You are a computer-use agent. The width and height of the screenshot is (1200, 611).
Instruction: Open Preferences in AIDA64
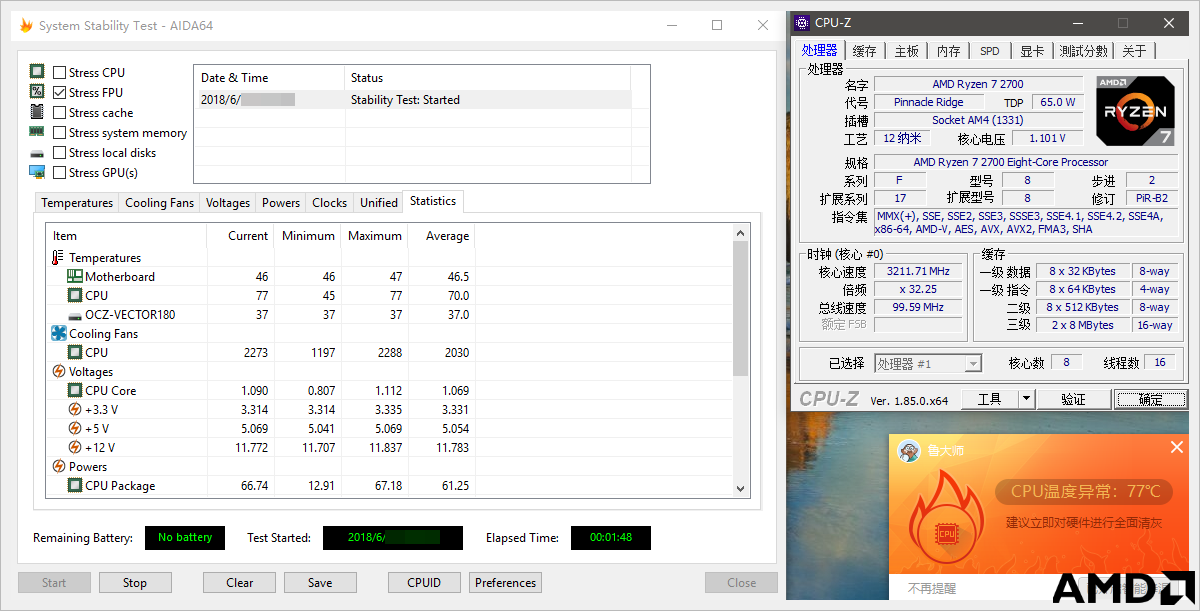tap(506, 582)
